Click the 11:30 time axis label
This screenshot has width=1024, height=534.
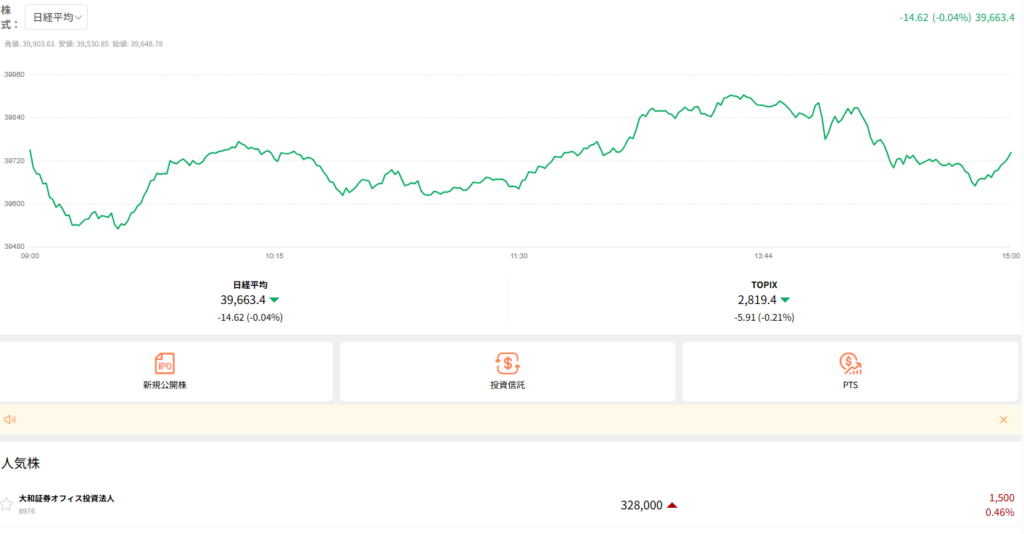click(x=519, y=256)
